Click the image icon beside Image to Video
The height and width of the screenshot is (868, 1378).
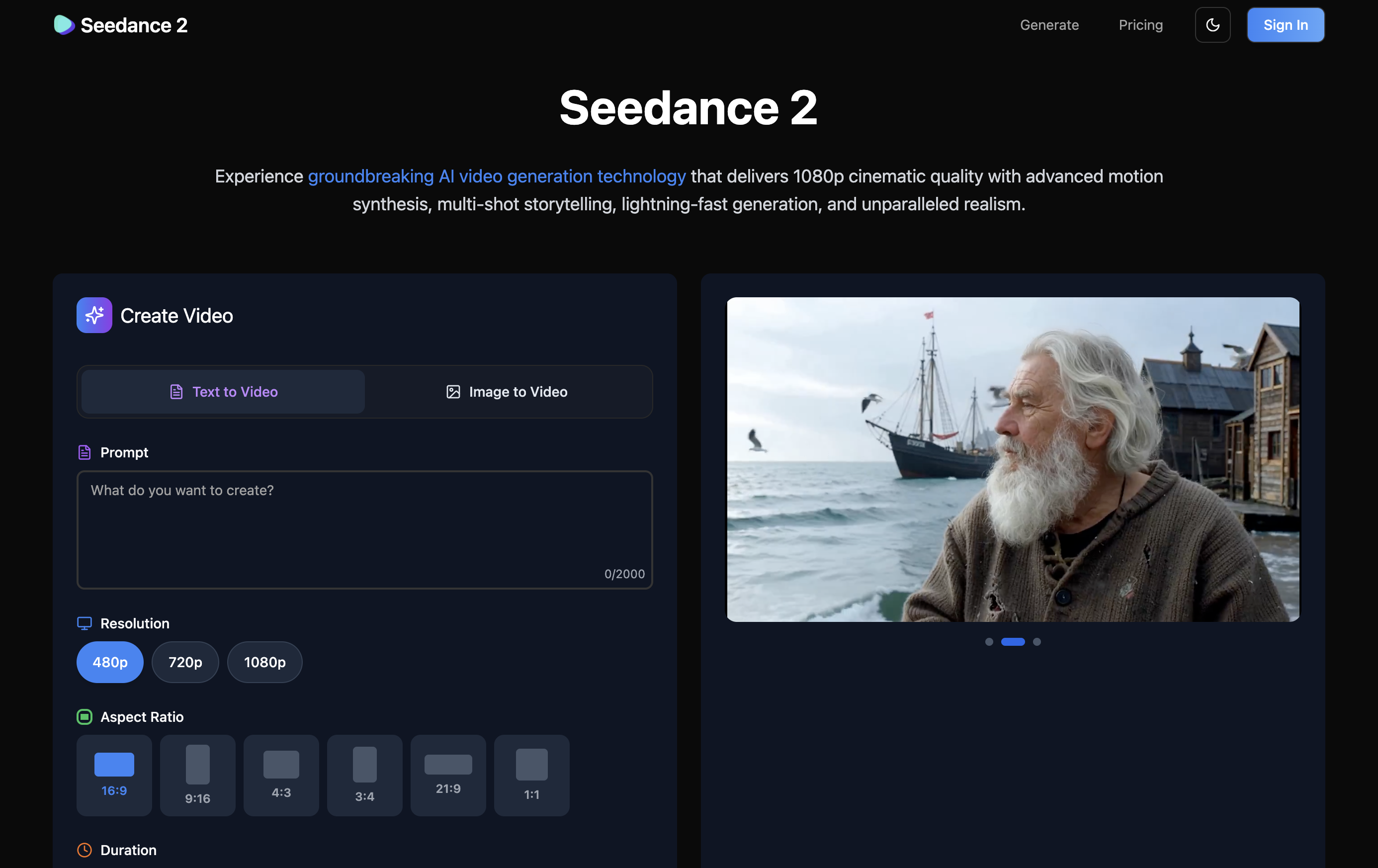click(454, 391)
